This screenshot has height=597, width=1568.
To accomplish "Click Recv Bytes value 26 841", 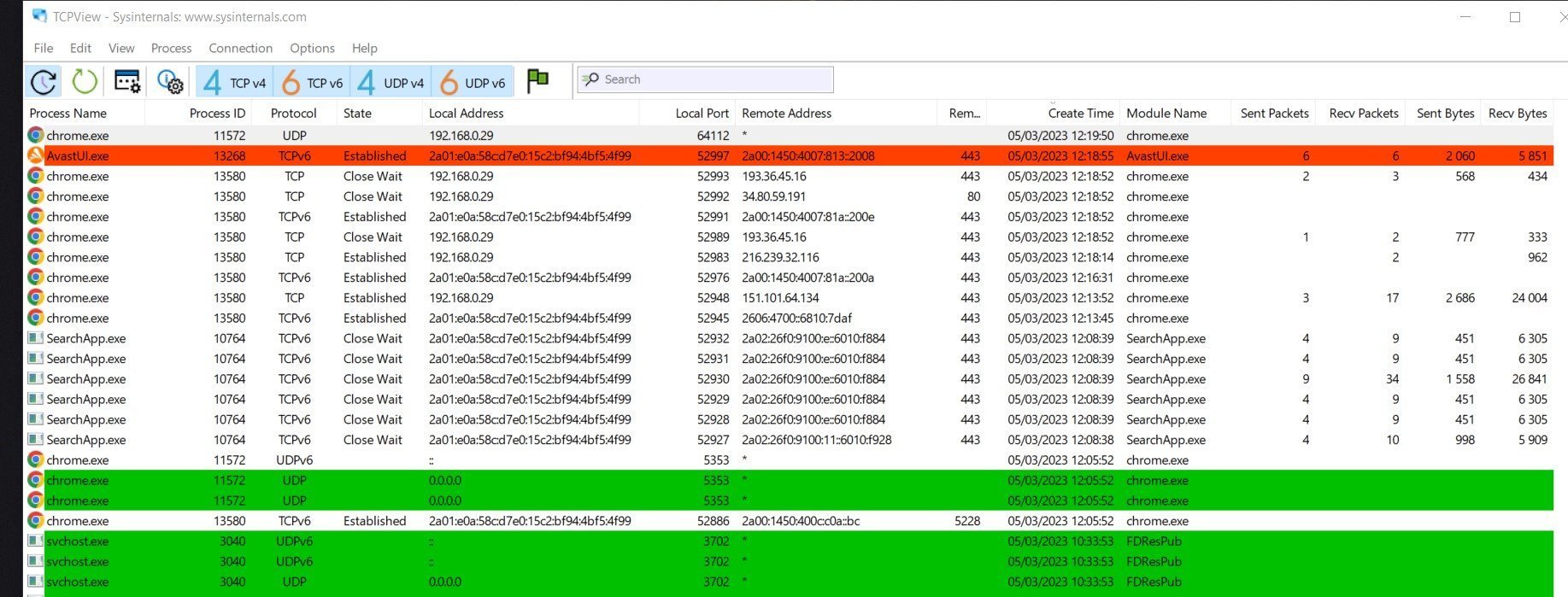I will point(1530,379).
